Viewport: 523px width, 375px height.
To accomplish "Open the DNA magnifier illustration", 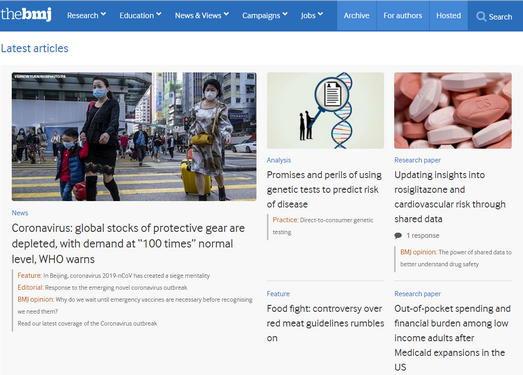I will pos(325,110).
